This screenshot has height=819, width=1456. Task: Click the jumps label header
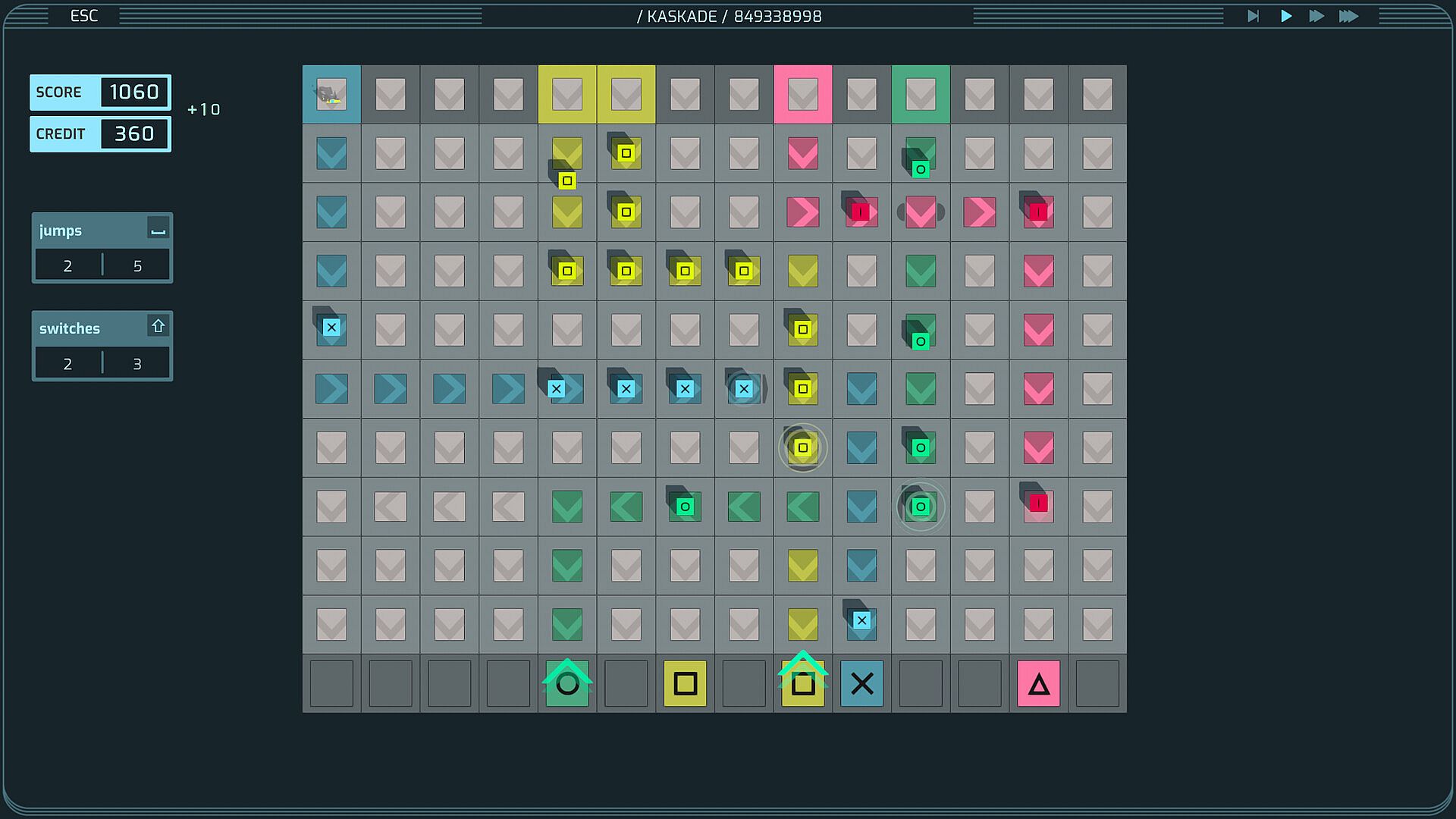[x=61, y=231]
